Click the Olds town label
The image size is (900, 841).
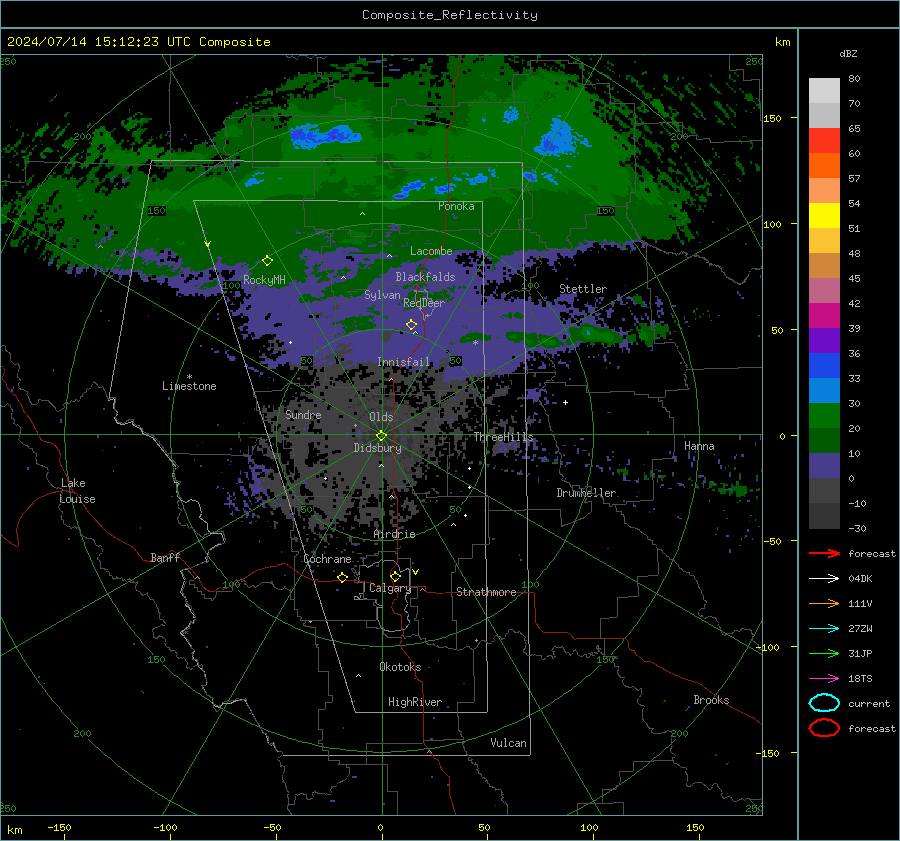[381, 417]
